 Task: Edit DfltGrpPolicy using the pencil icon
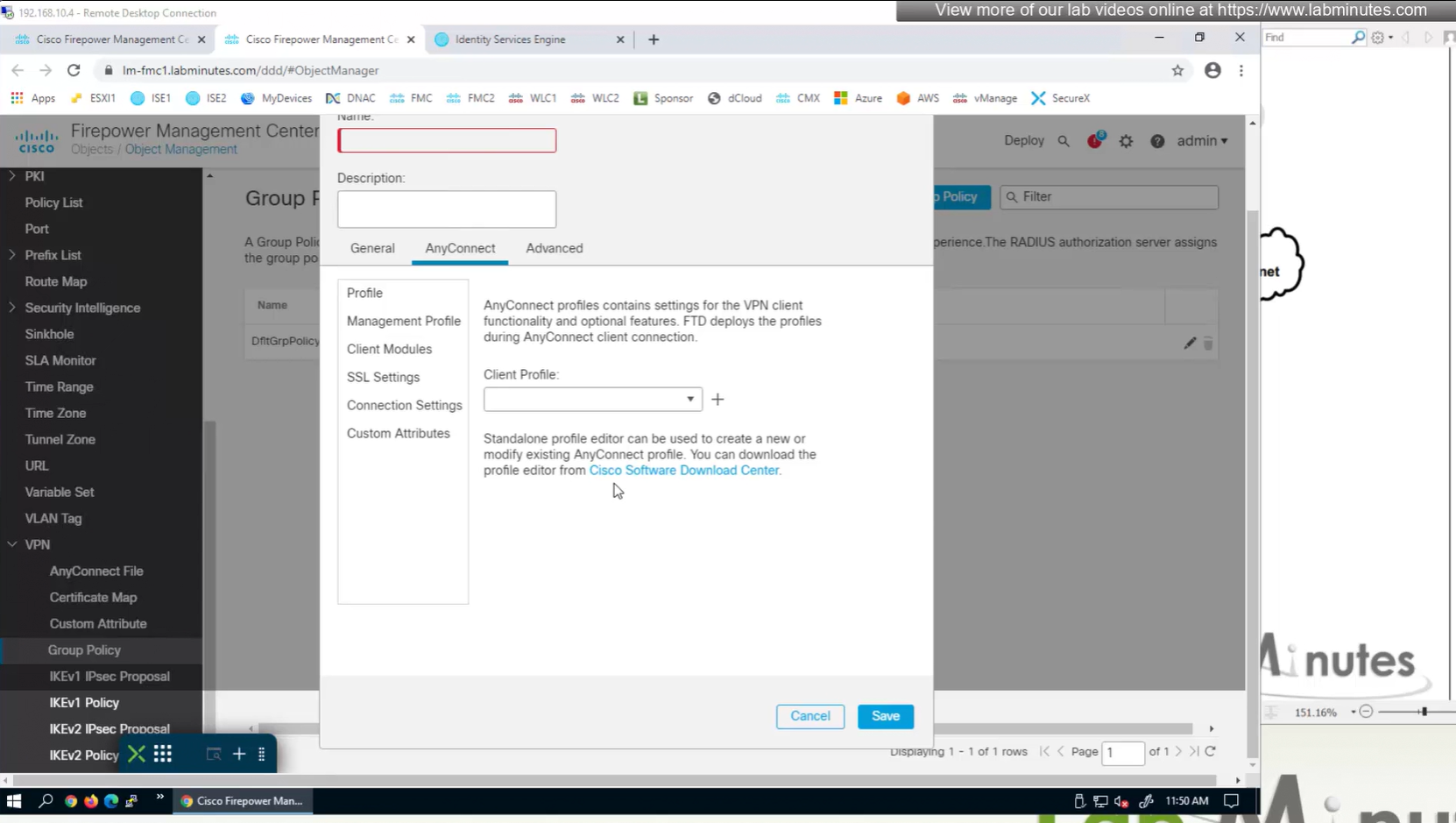[1190, 344]
